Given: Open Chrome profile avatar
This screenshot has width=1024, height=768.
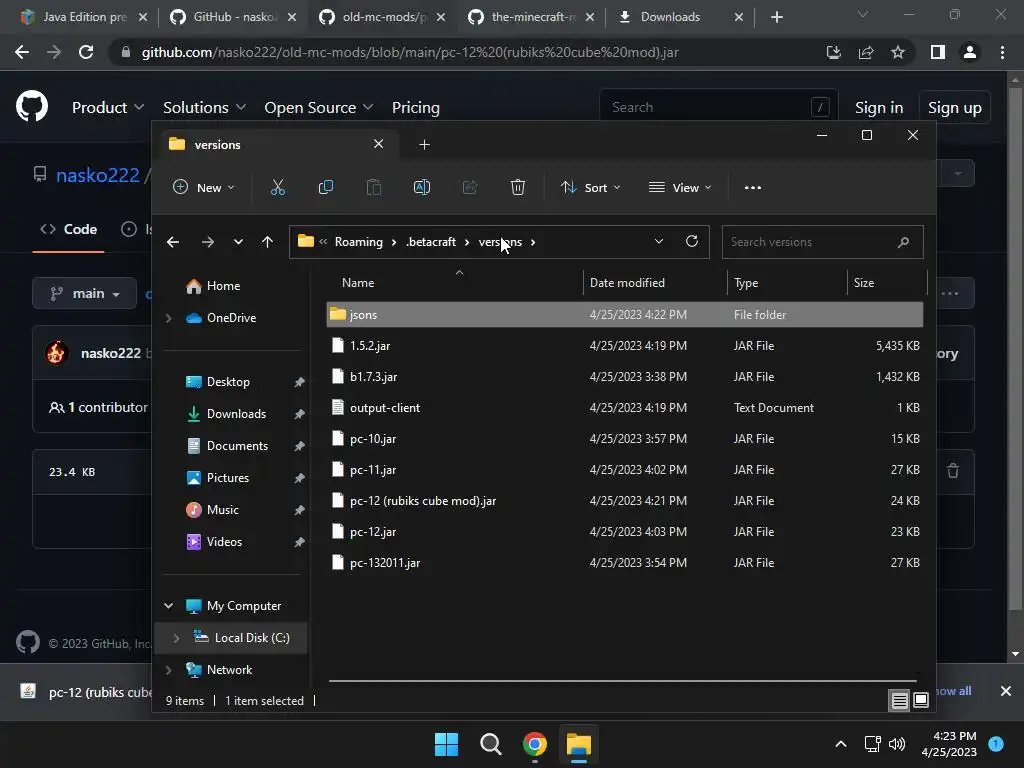Looking at the screenshot, I should (x=970, y=52).
